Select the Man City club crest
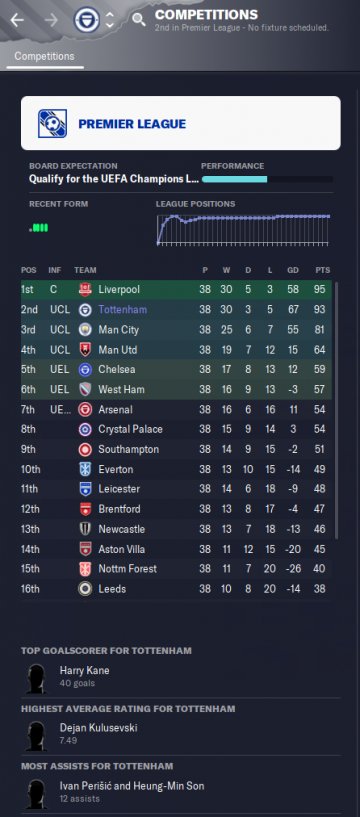The width and height of the screenshot is (360, 817). coord(85,330)
